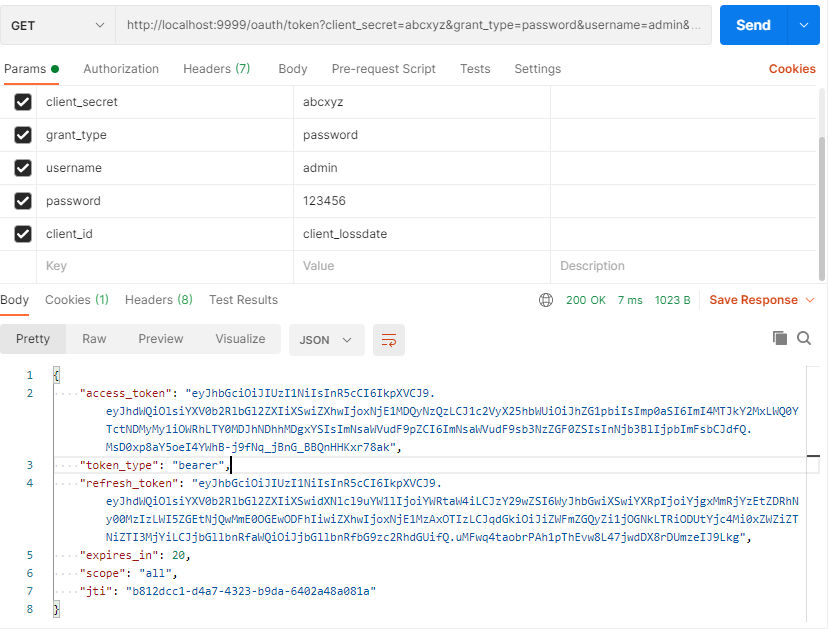Click the "refresh_token" key in response
The height and width of the screenshot is (629, 828).
(129, 483)
